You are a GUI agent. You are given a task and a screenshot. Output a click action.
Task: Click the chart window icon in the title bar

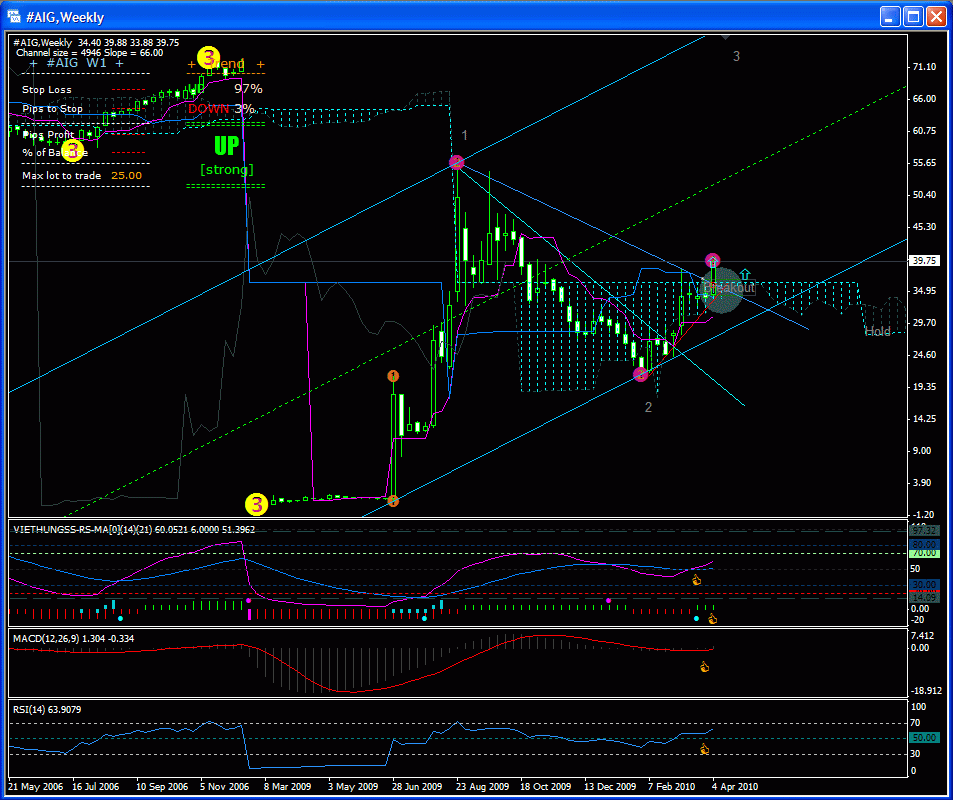[x=15, y=17]
